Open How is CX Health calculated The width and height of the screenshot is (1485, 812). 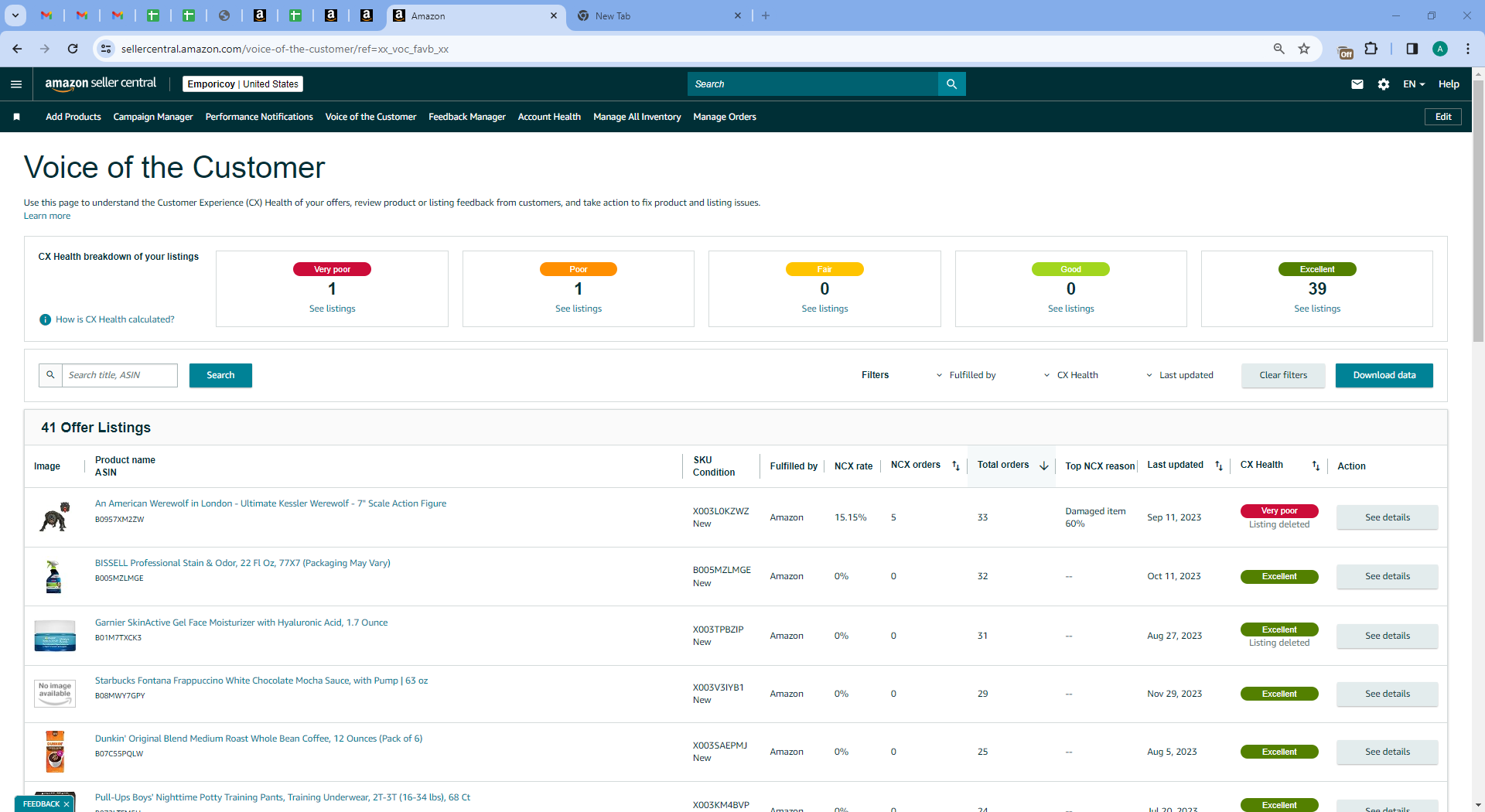click(115, 319)
